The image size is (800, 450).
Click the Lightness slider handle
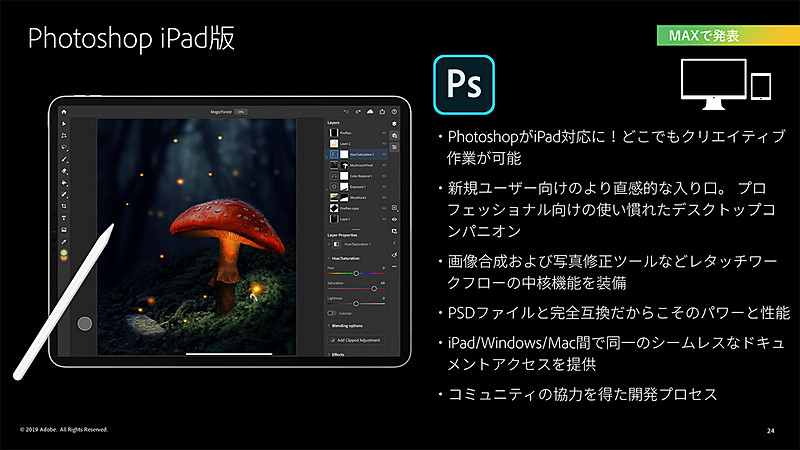tap(356, 304)
